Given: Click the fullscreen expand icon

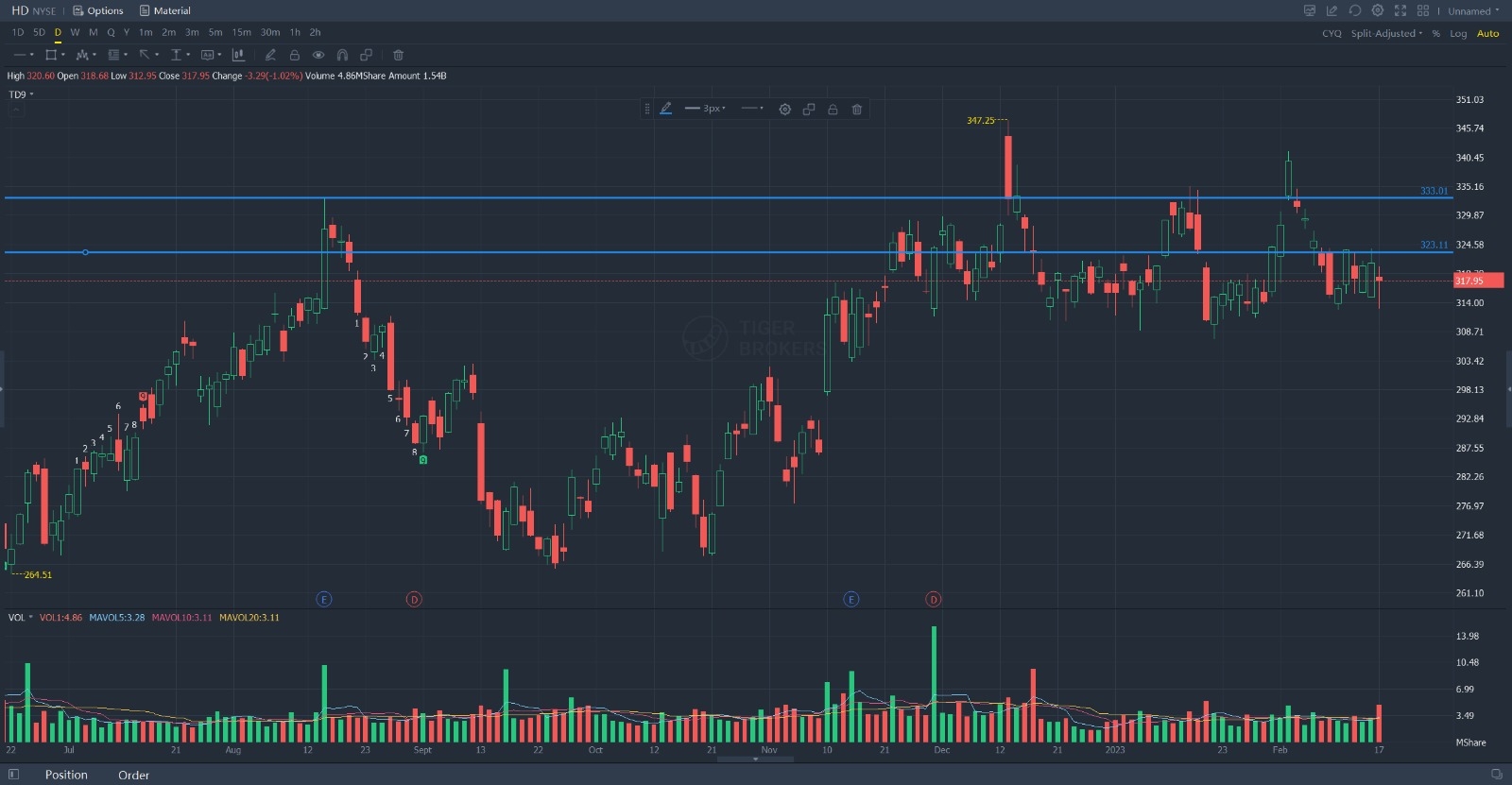Looking at the screenshot, I should point(1400,10).
